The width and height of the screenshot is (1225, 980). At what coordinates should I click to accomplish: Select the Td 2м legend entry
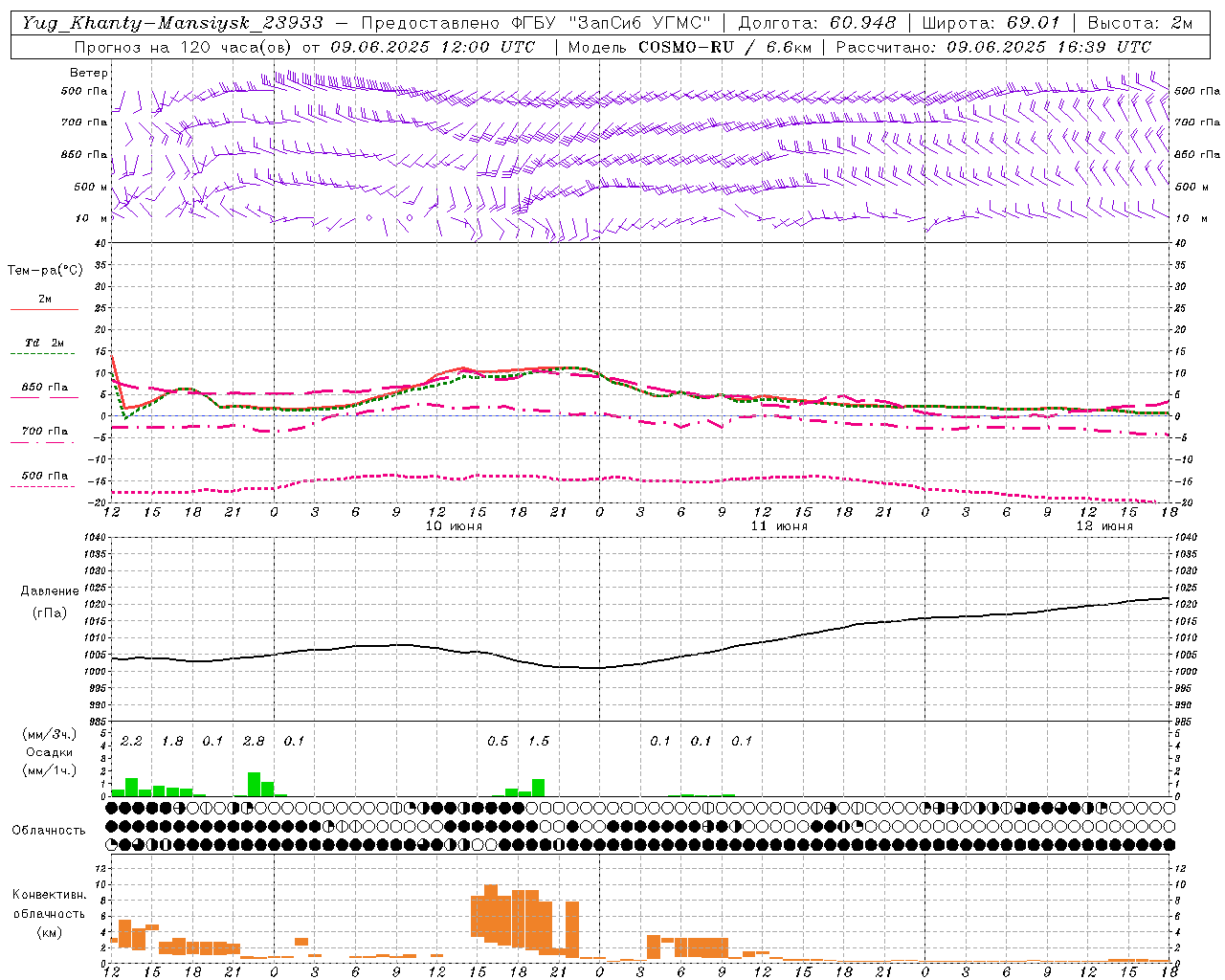pos(45,343)
